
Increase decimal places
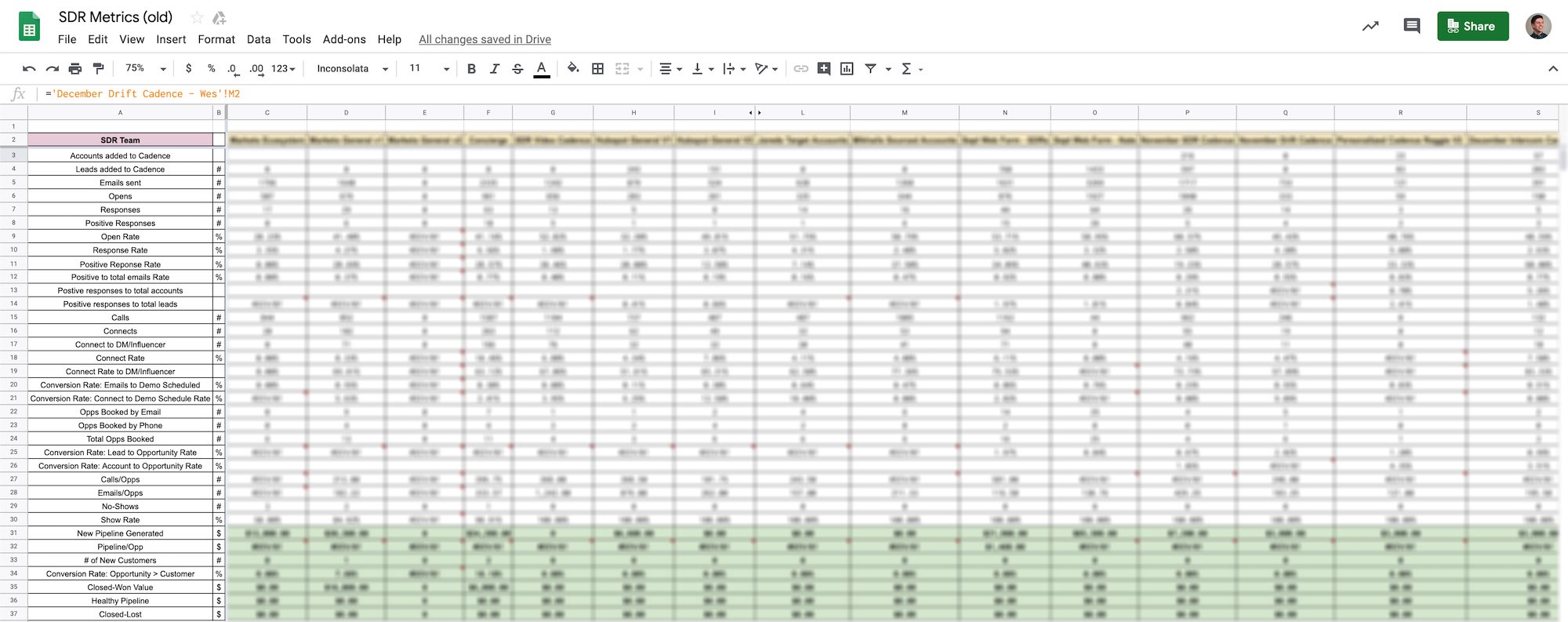[256, 69]
